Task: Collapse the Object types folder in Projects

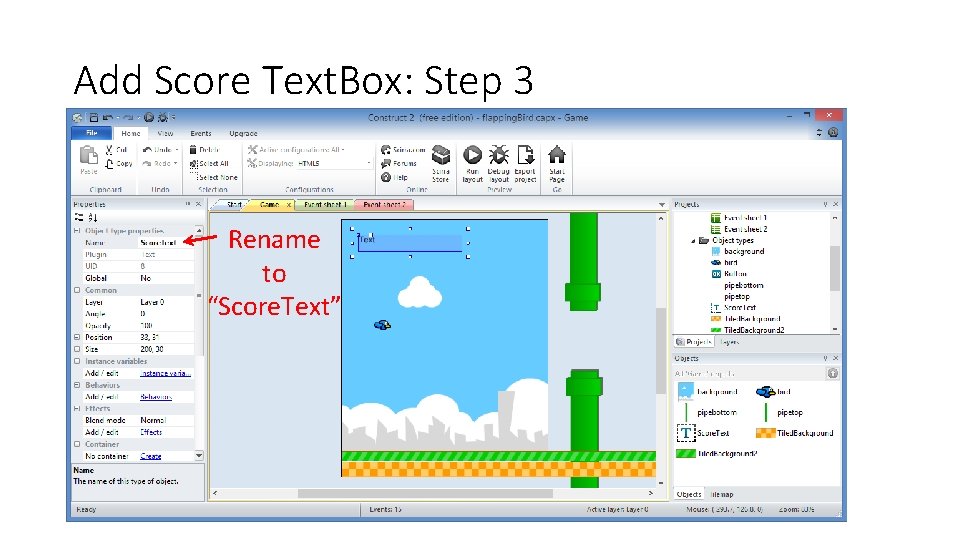Action: pyautogui.click(x=693, y=241)
